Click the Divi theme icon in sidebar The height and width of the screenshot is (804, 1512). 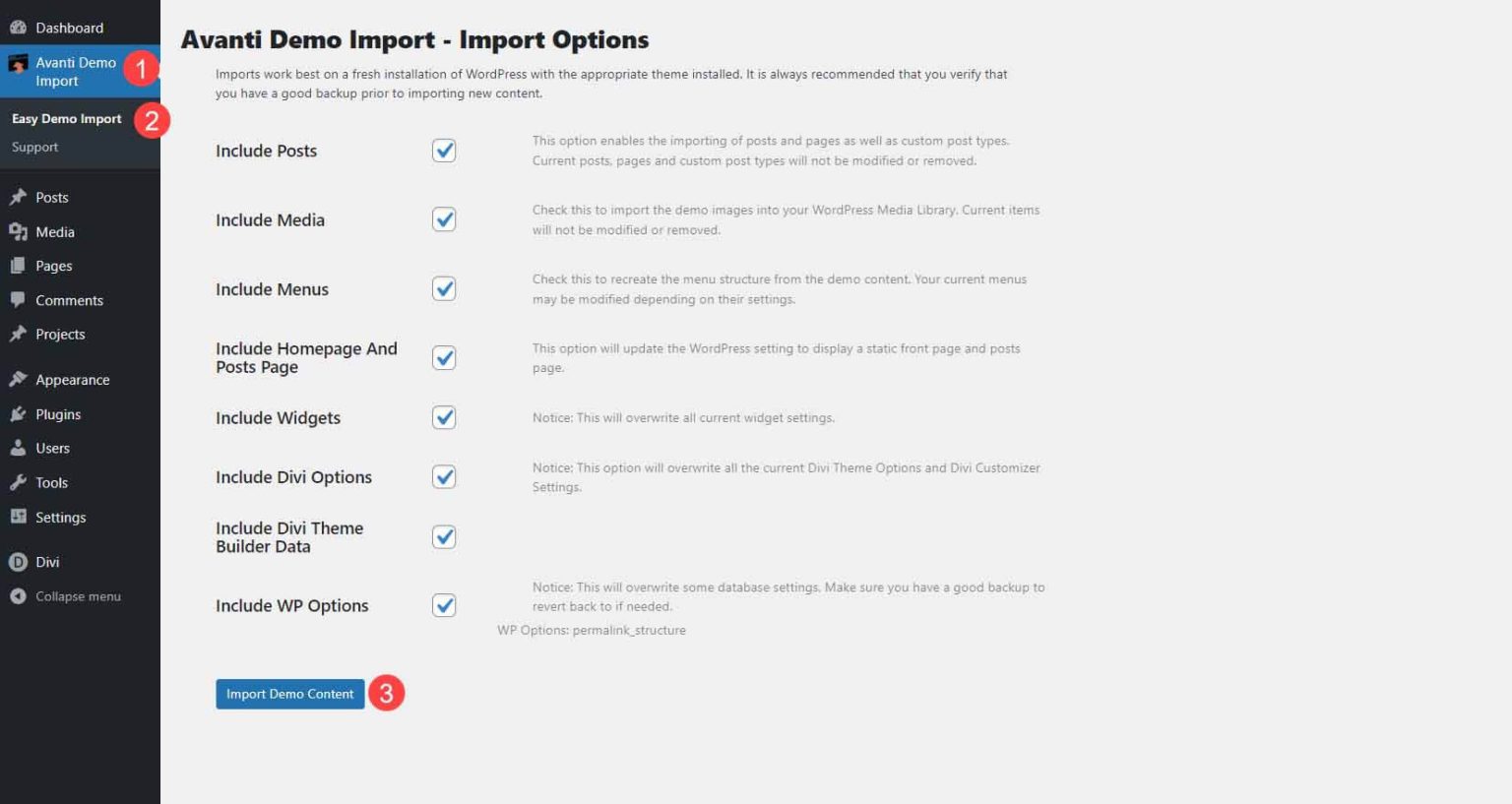pyautogui.click(x=17, y=561)
